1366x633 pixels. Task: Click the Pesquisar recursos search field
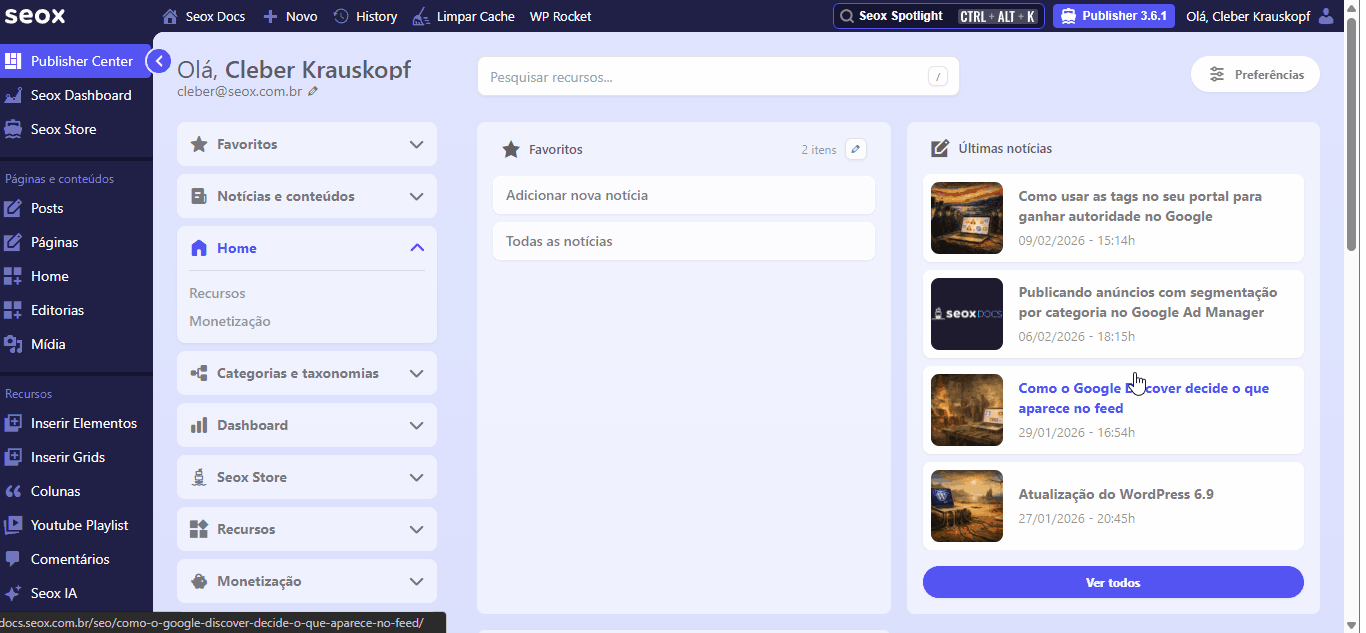click(x=705, y=77)
